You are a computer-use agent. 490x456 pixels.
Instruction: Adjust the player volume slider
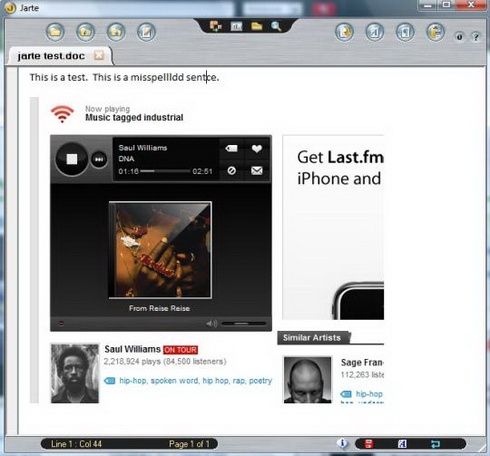pos(243,323)
